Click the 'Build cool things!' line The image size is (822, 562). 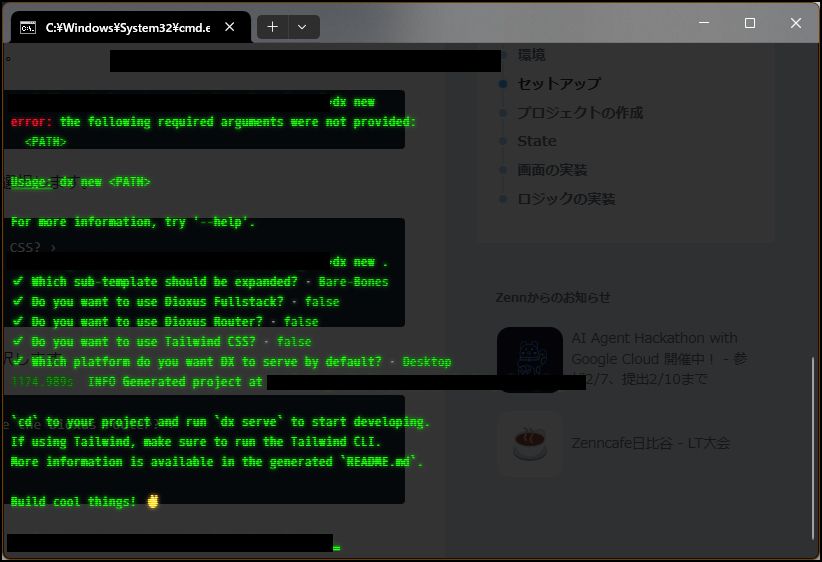click(x=84, y=502)
